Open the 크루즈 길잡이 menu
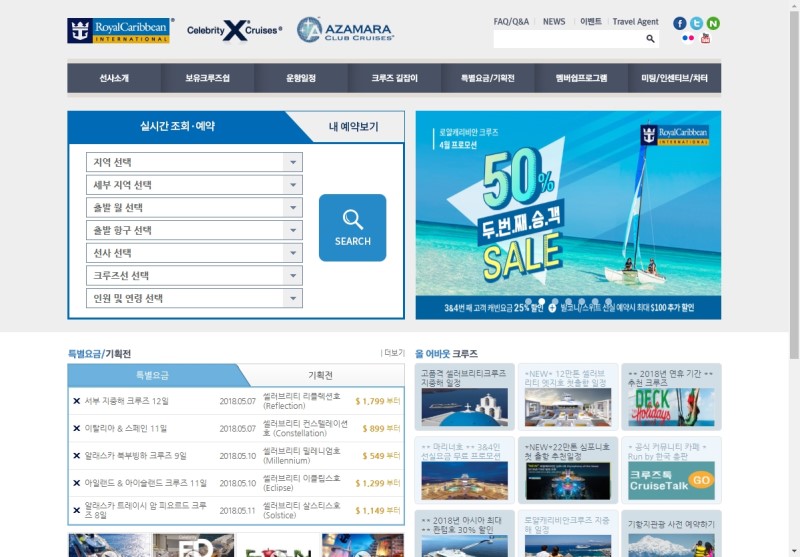The width and height of the screenshot is (800, 557). (394, 78)
